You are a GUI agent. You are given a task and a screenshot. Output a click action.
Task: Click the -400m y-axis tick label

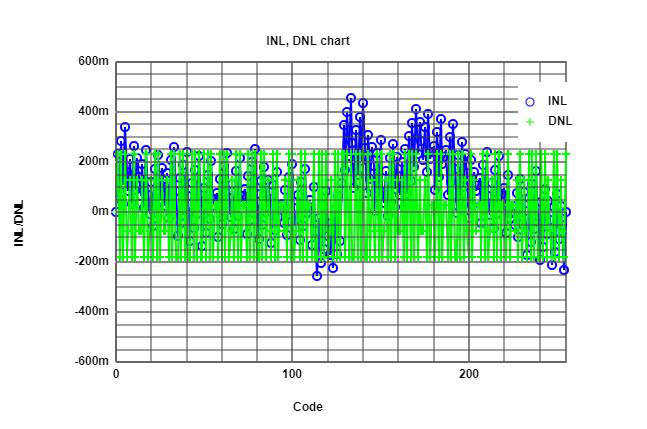pos(91,311)
